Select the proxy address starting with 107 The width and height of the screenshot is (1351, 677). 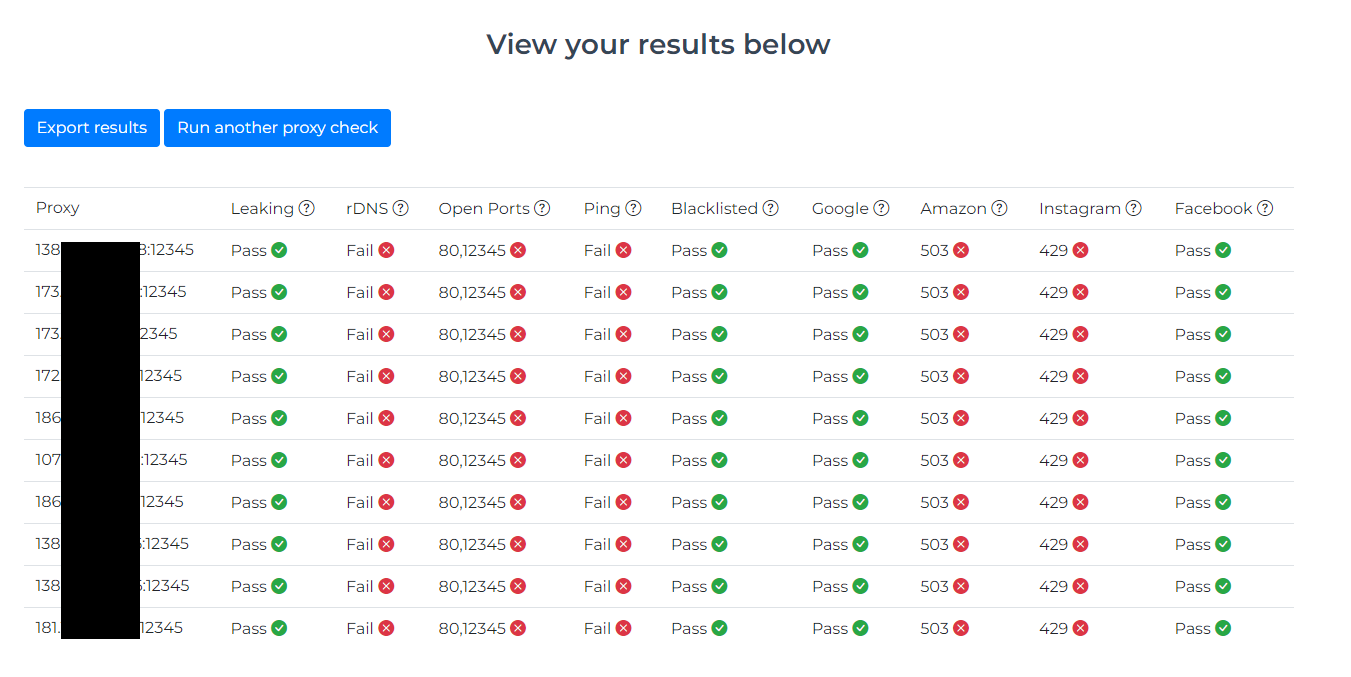click(x=111, y=460)
